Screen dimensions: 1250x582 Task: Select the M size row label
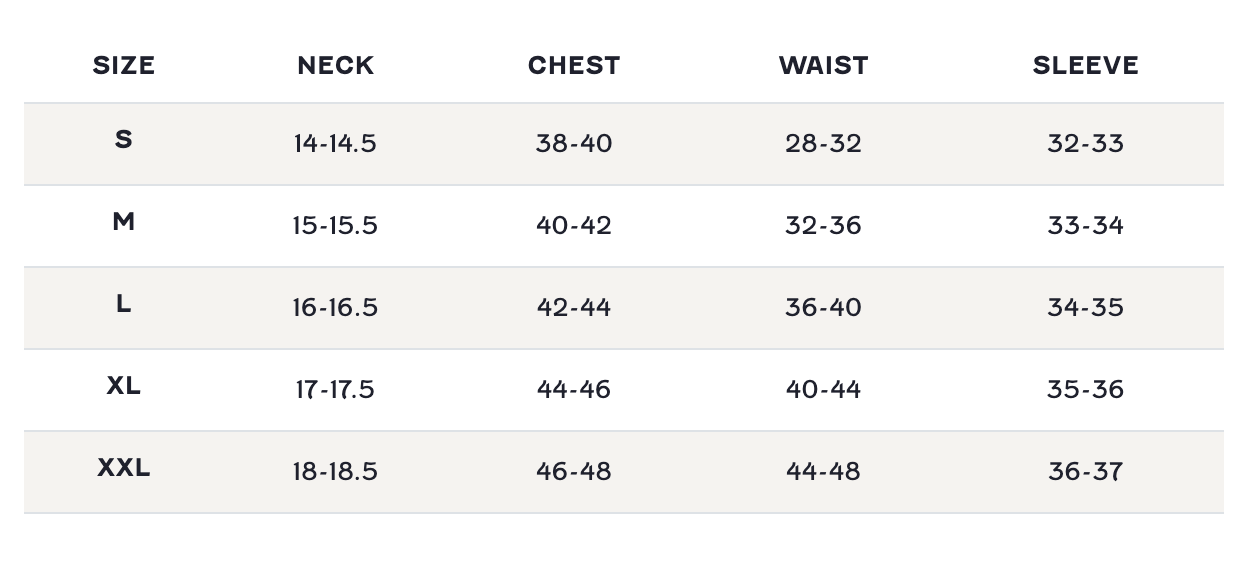coord(123,221)
